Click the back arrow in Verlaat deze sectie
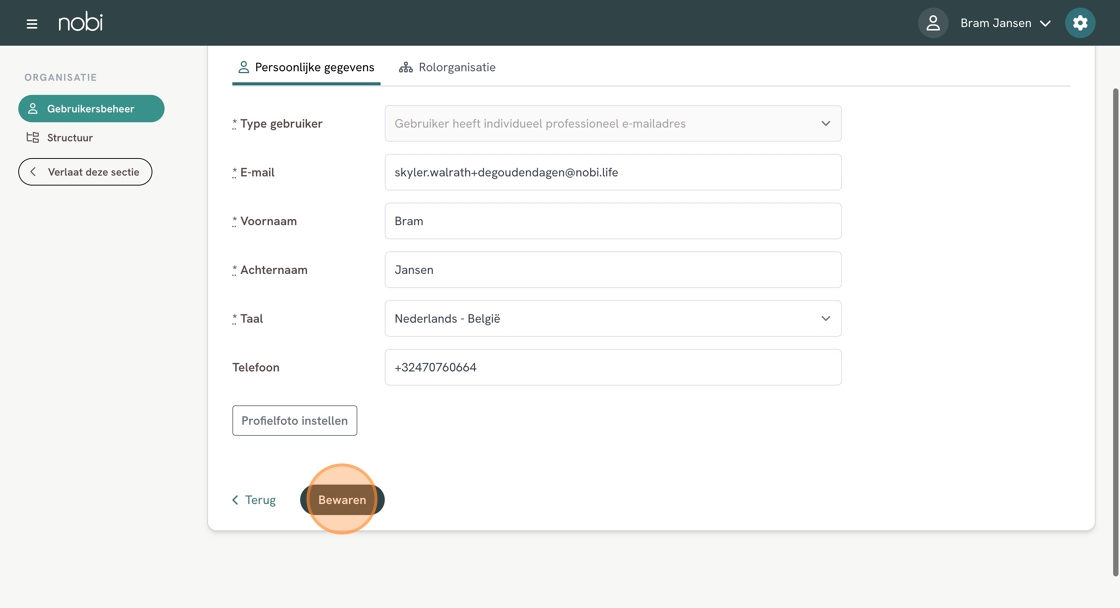This screenshot has height=608, width=1120. (33, 172)
